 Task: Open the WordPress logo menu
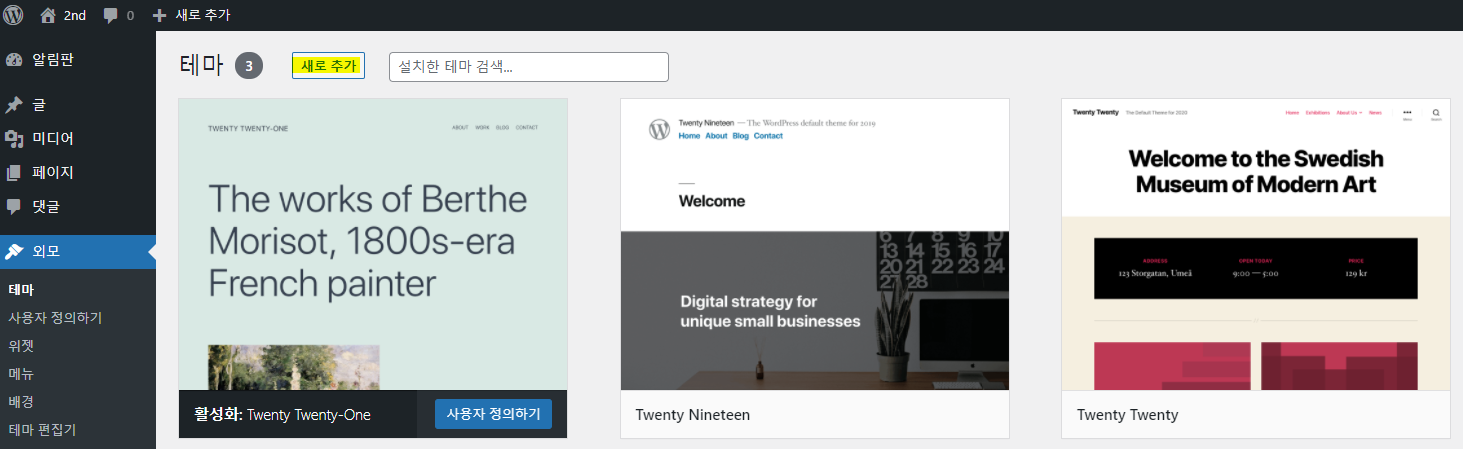(x=13, y=15)
